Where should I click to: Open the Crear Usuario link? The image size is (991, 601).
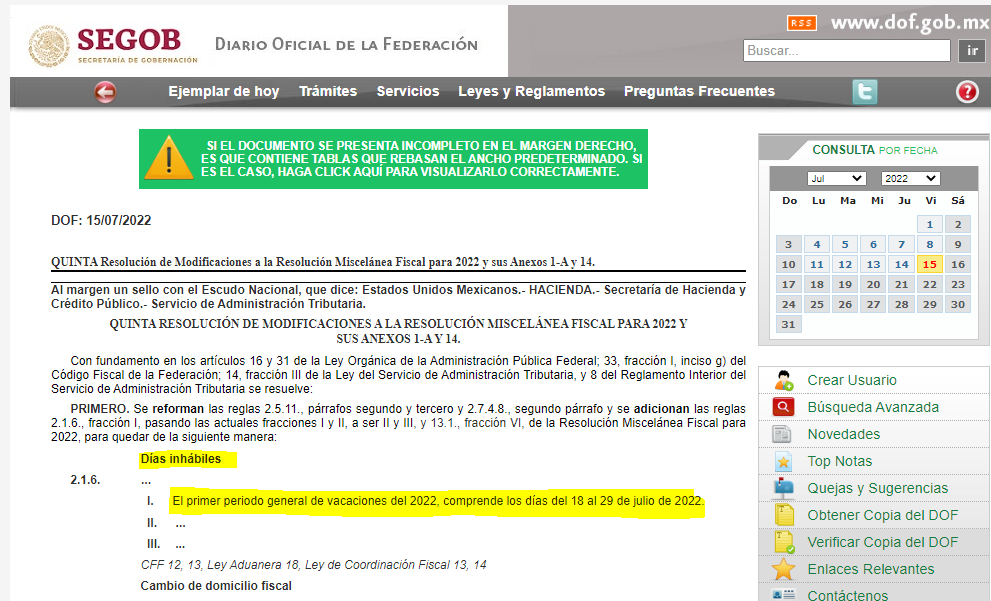852,380
